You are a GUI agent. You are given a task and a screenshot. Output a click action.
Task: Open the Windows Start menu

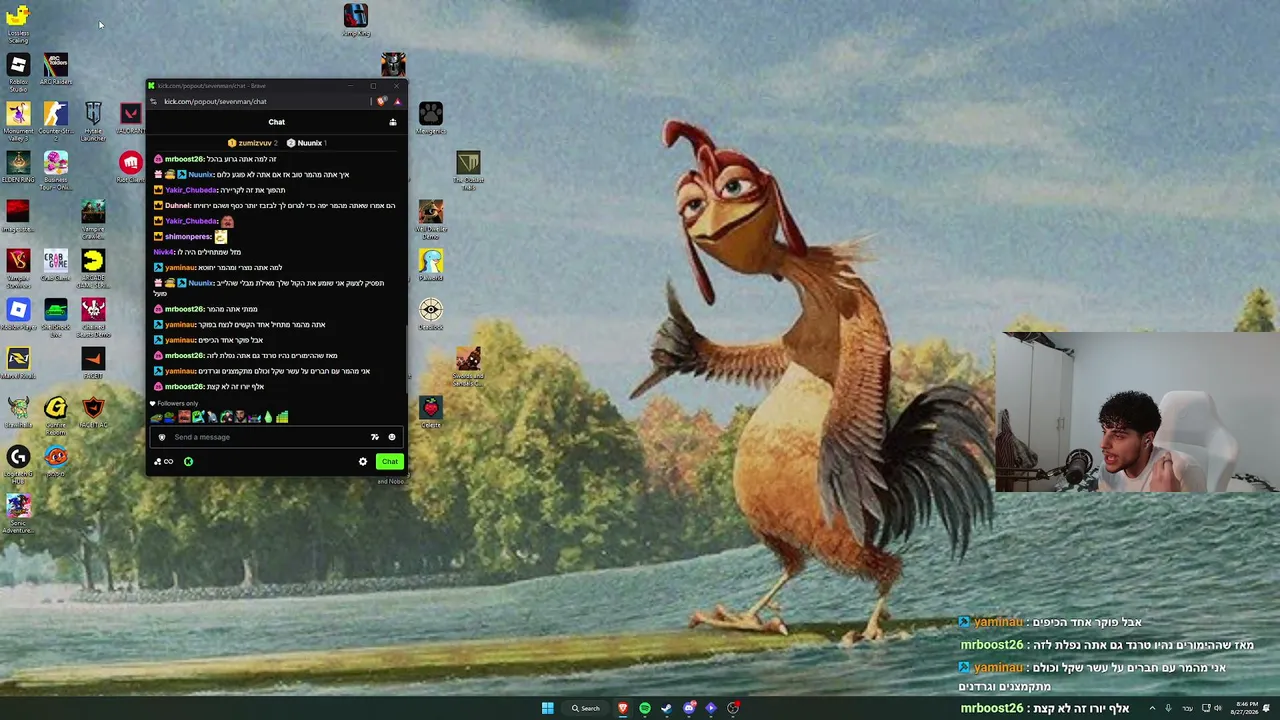(x=547, y=708)
